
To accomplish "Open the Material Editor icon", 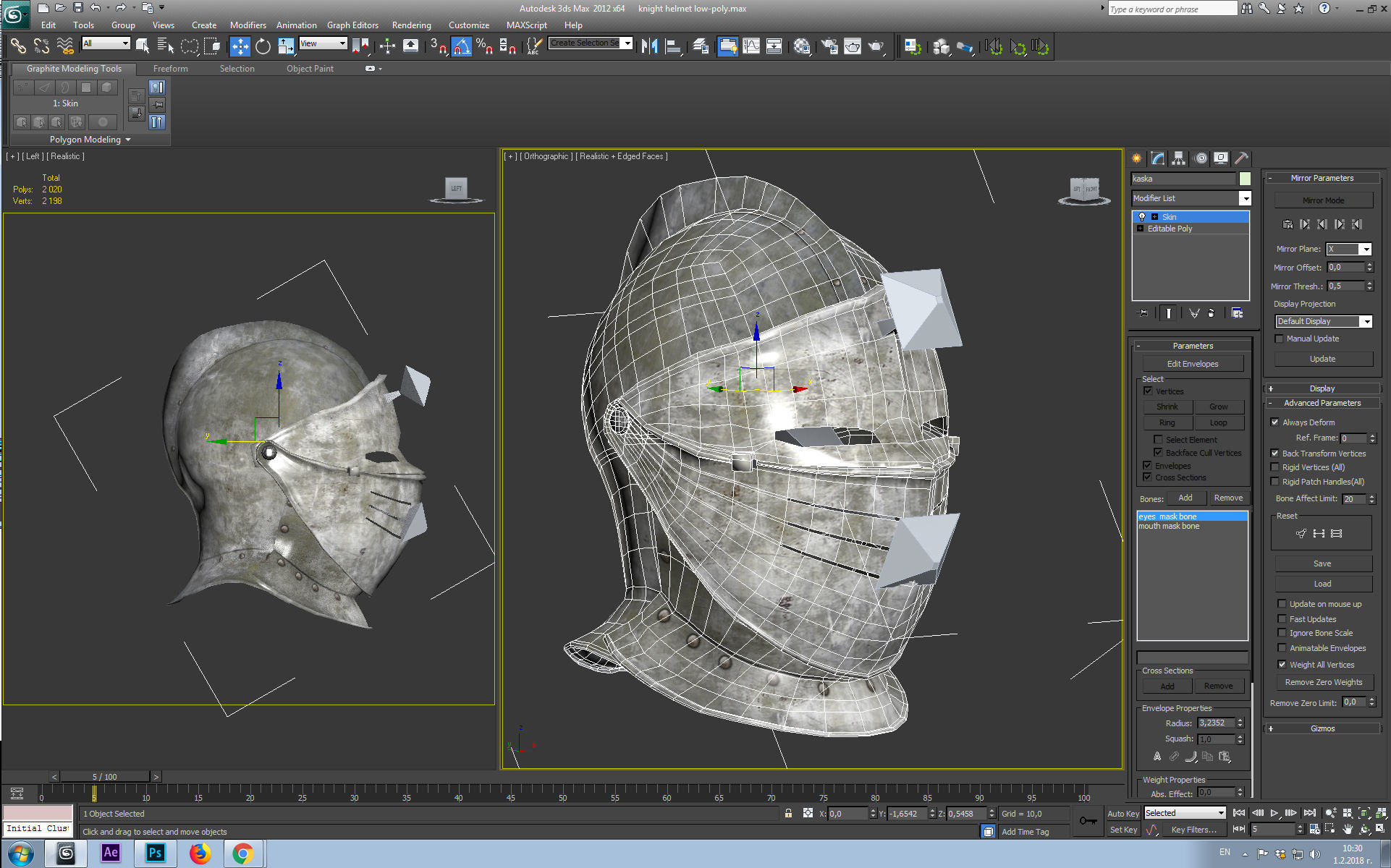I will [x=802, y=46].
